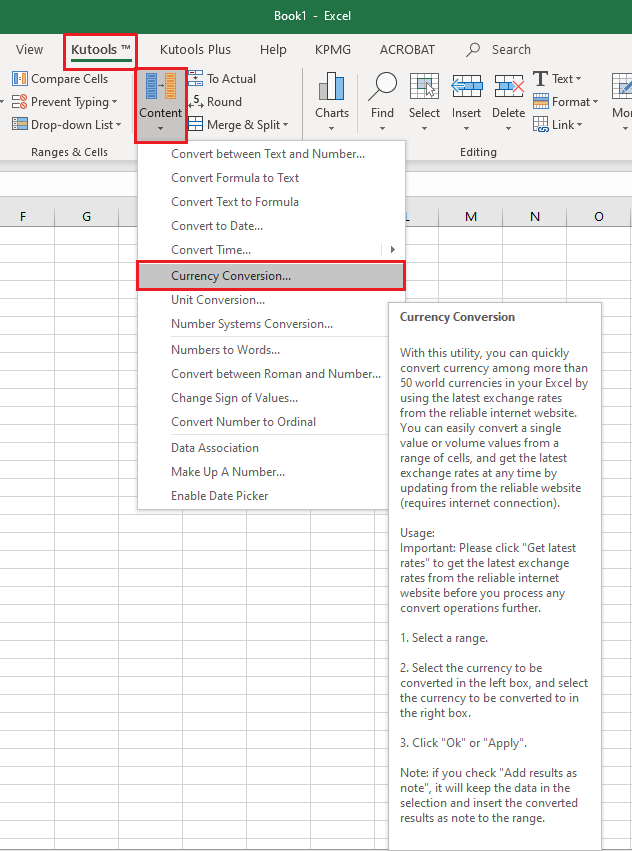Click the Search box text
Image resolution: width=632 pixels, height=851 pixels.
[x=511, y=49]
